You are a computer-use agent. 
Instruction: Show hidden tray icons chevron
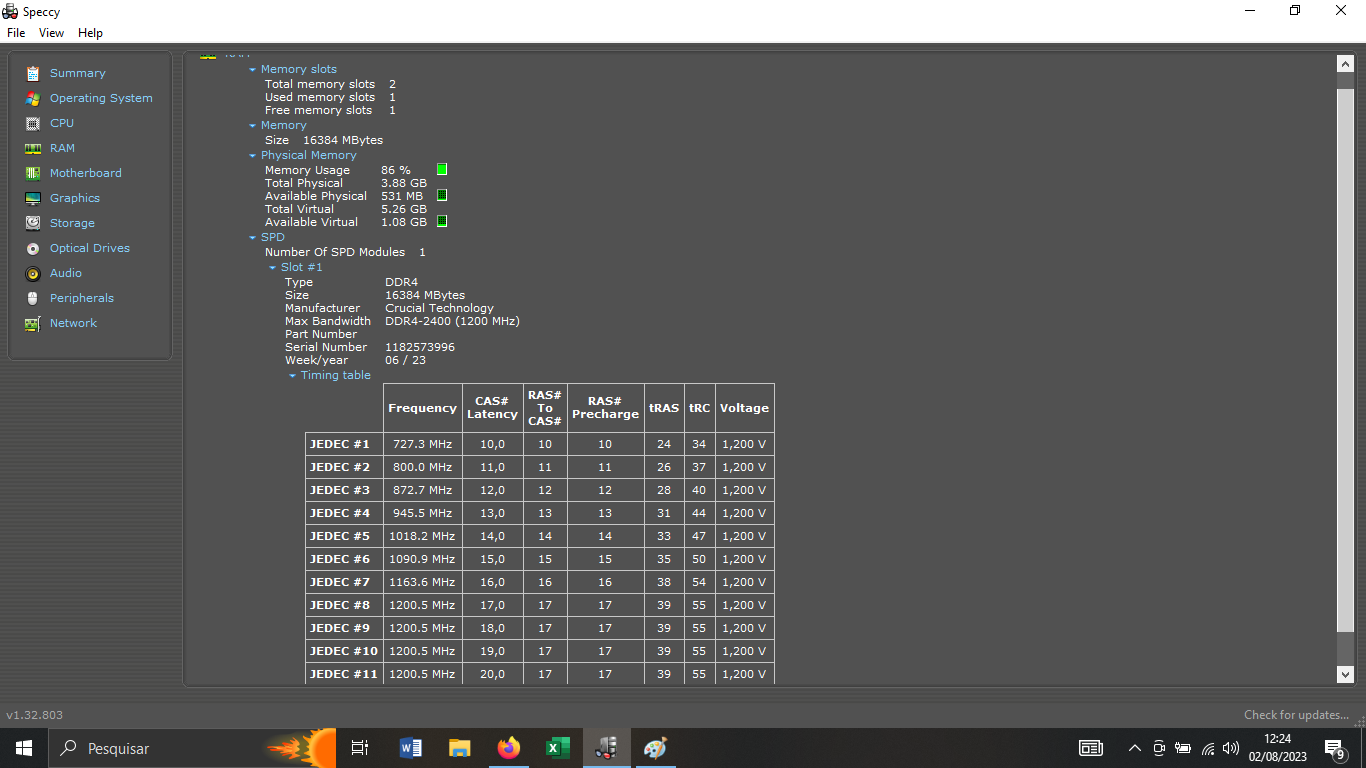pos(1134,748)
